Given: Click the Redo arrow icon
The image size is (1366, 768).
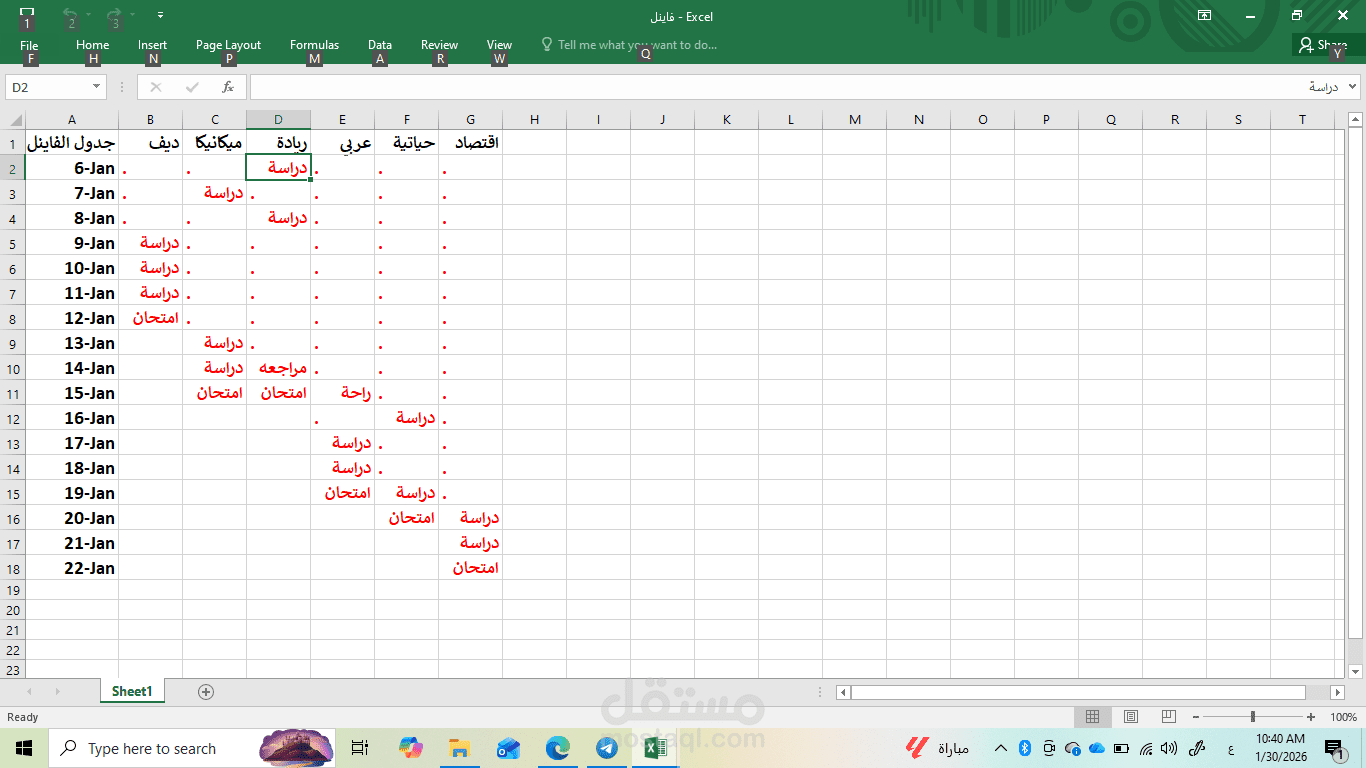Looking at the screenshot, I should coord(113,15).
